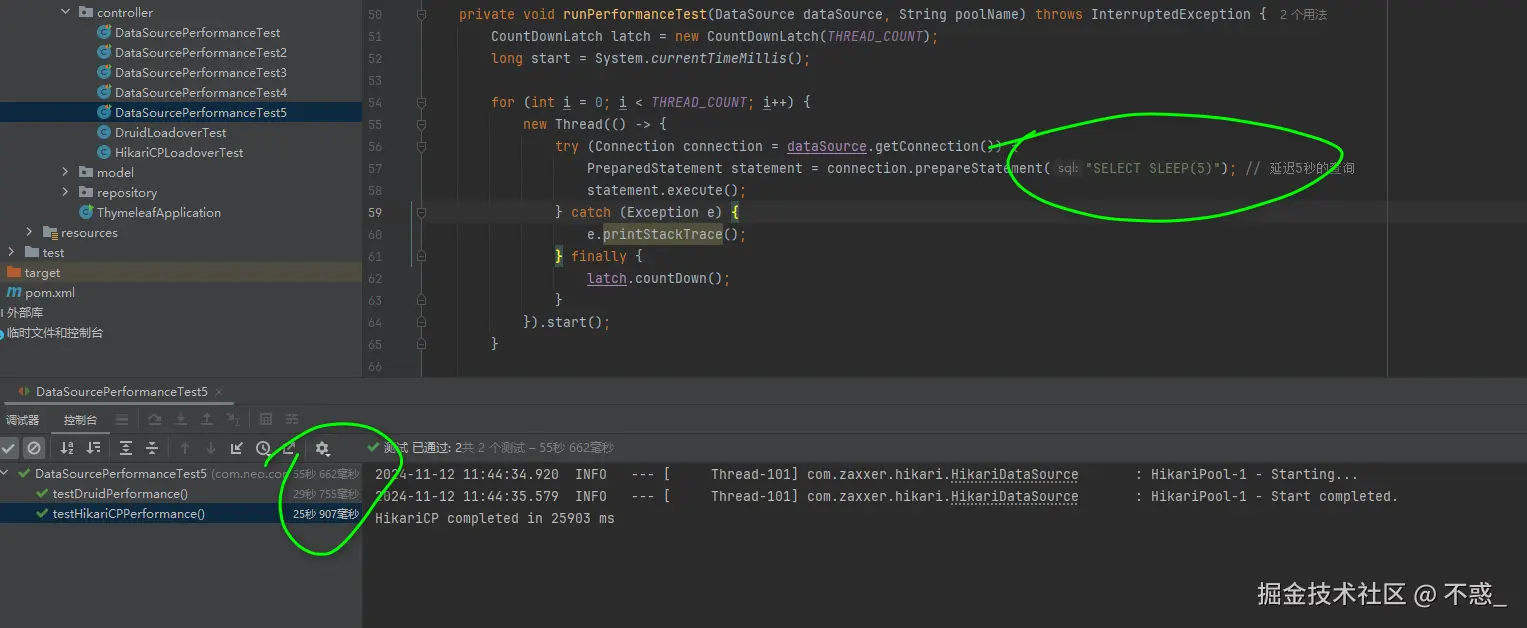Click test status text '测试 已通过: 2'

click(x=422, y=448)
